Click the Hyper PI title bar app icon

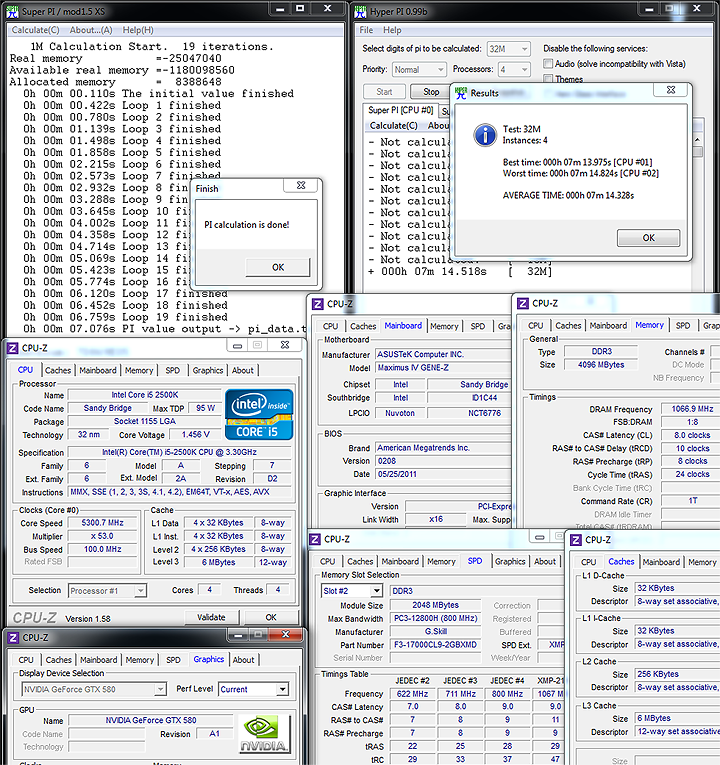click(x=360, y=11)
